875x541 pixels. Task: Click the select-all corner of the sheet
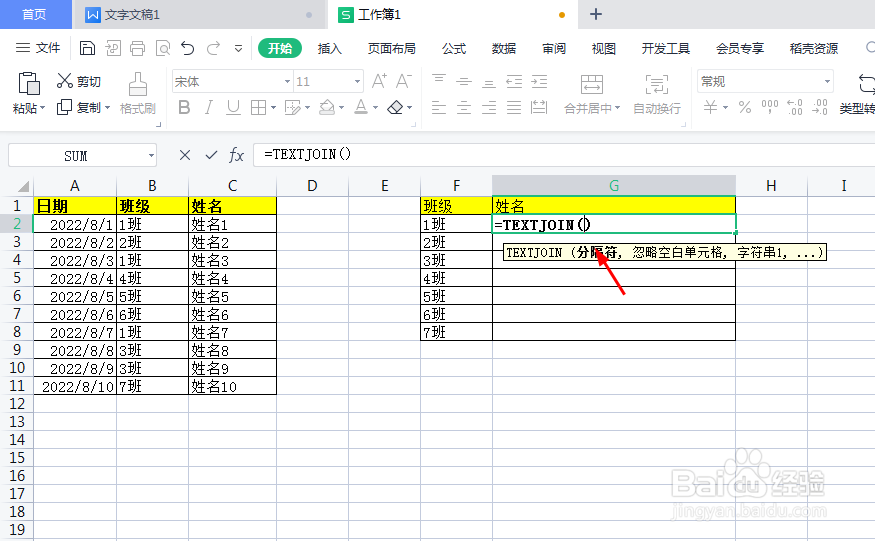click(23, 186)
